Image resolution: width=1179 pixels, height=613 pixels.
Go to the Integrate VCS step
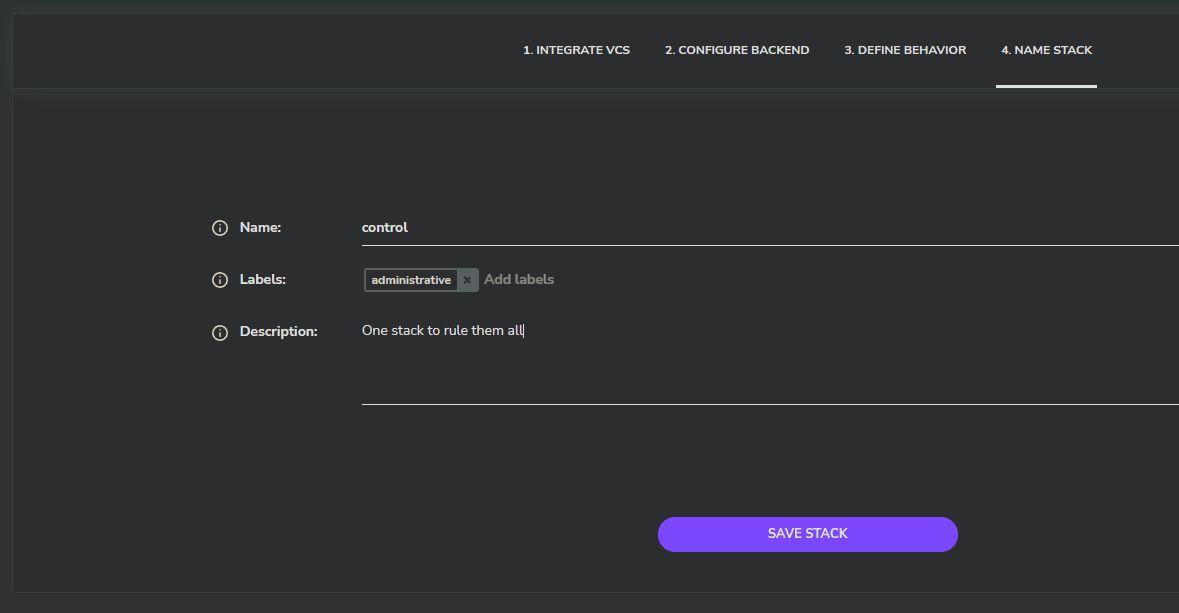pyautogui.click(x=577, y=50)
